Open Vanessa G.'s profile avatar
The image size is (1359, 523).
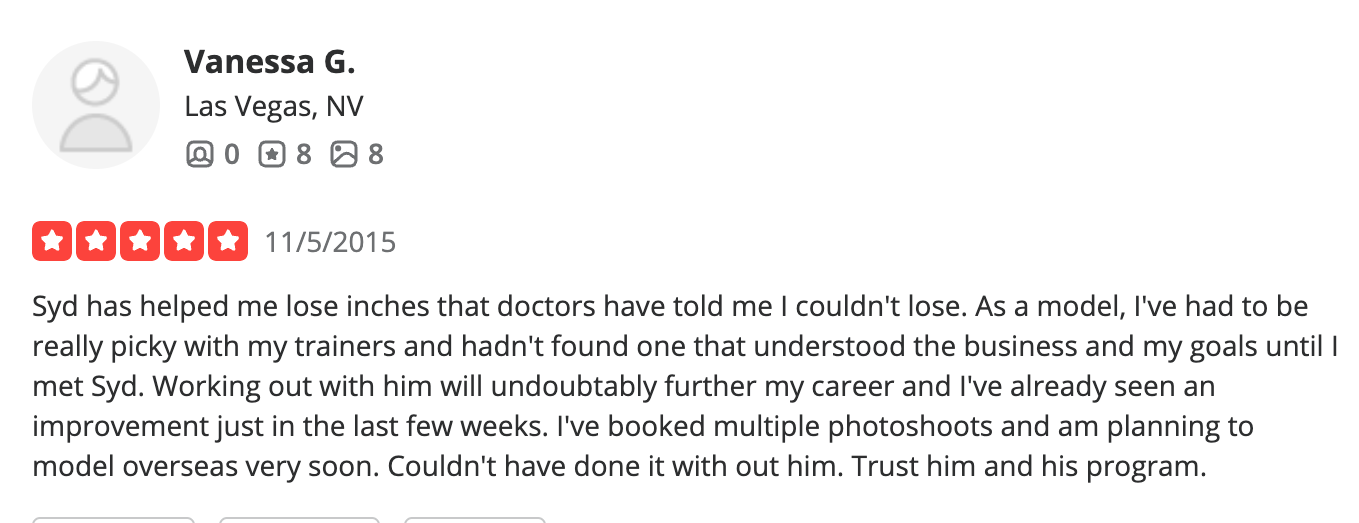pyautogui.click(x=96, y=105)
